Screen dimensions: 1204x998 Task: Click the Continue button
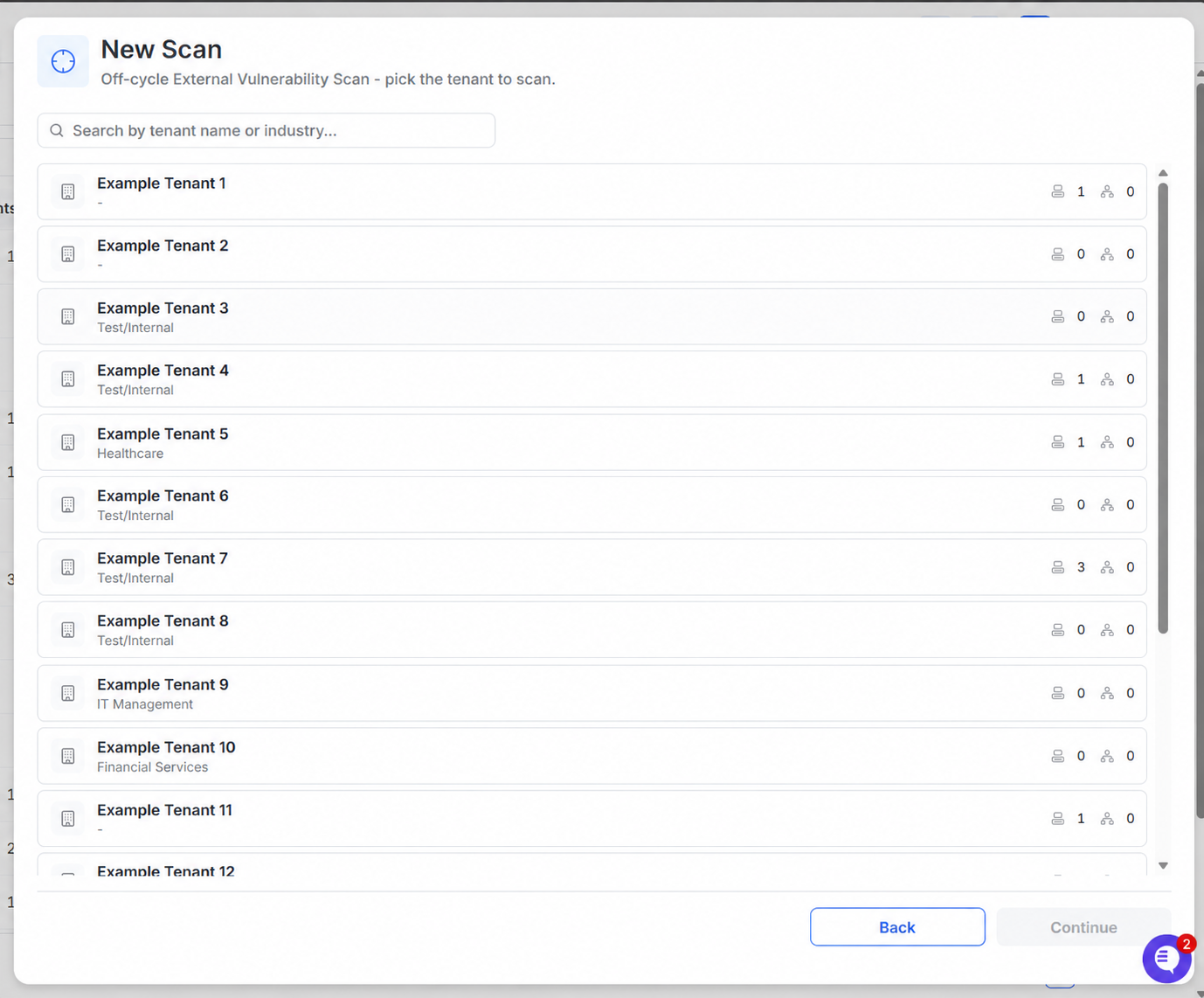[1083, 927]
